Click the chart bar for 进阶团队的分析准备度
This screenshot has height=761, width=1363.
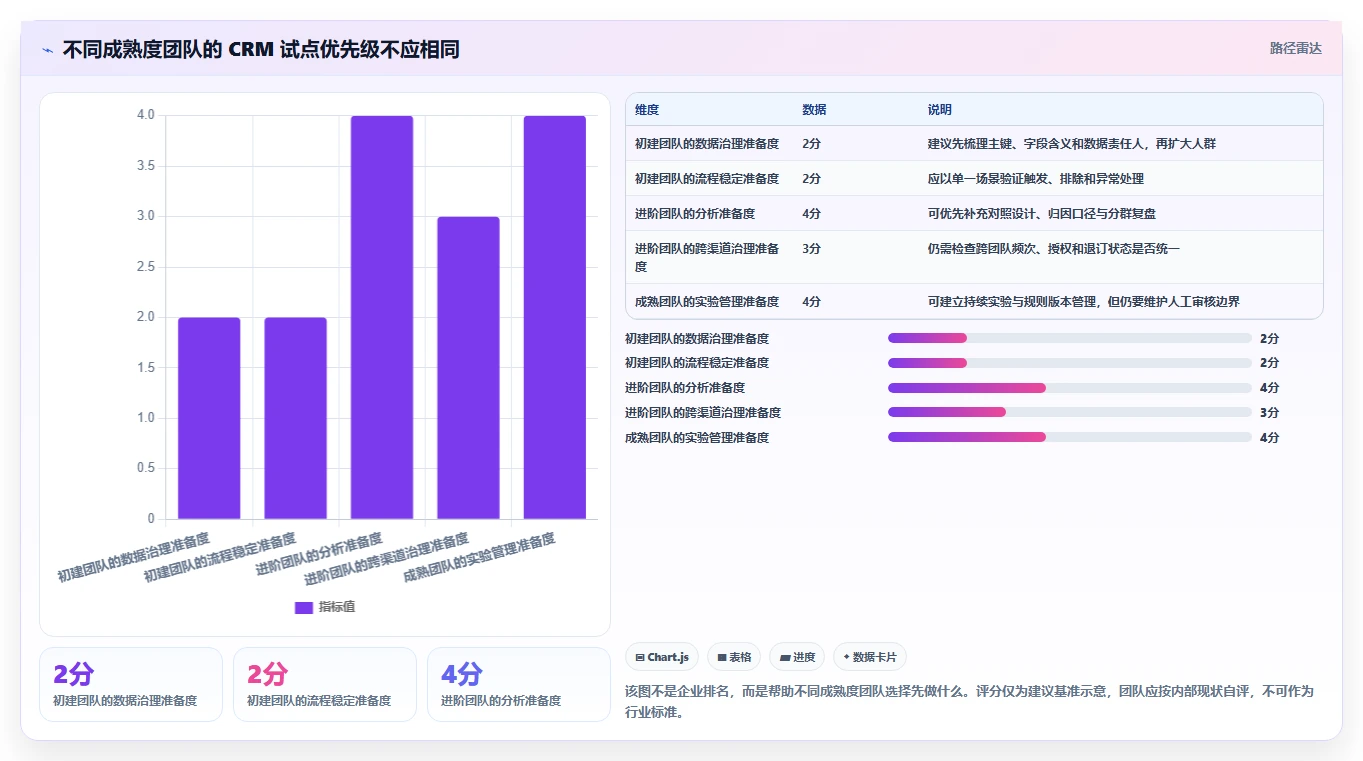(382, 317)
